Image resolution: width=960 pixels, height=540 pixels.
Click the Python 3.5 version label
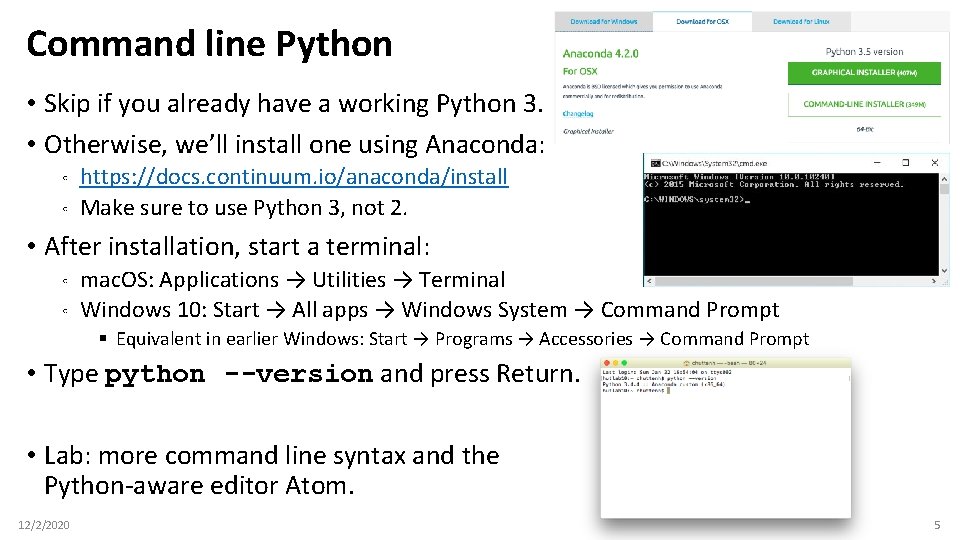pyautogui.click(x=864, y=51)
